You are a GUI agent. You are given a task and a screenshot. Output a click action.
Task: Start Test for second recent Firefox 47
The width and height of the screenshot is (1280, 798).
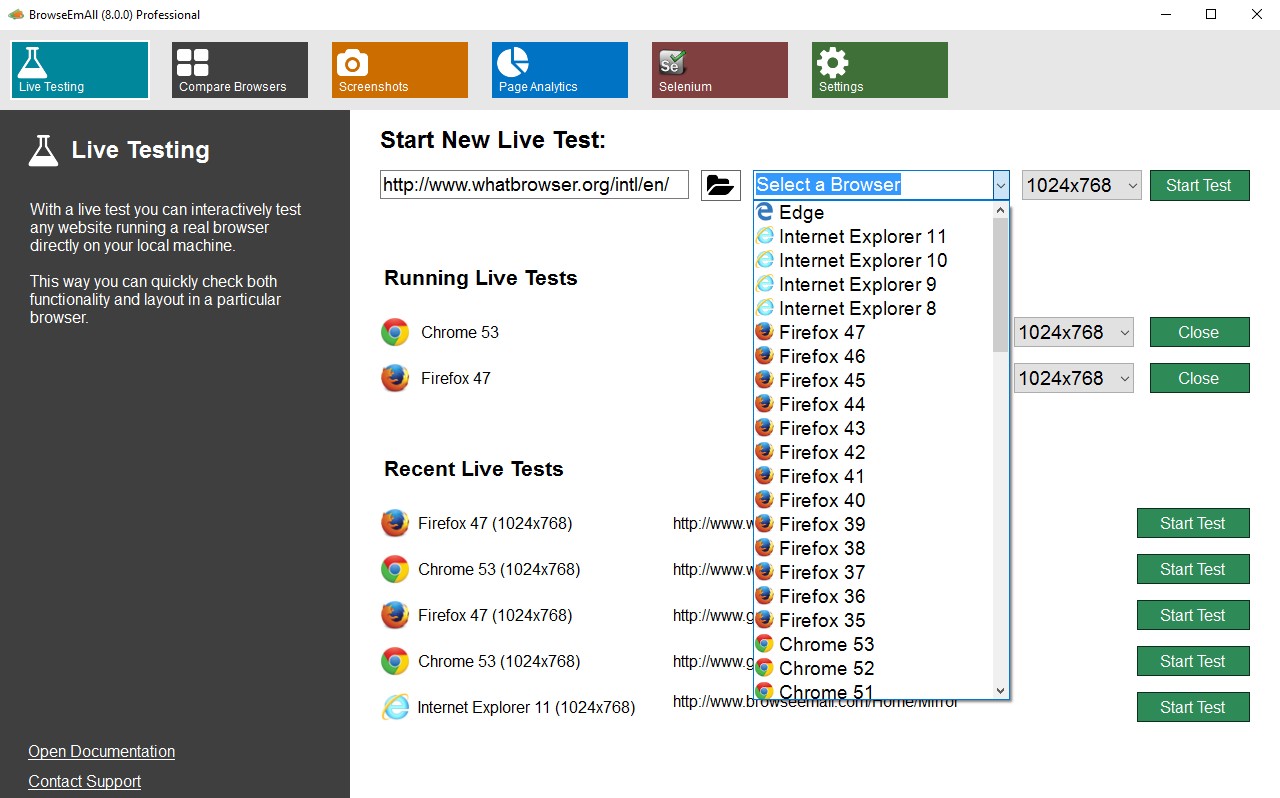click(x=1193, y=615)
